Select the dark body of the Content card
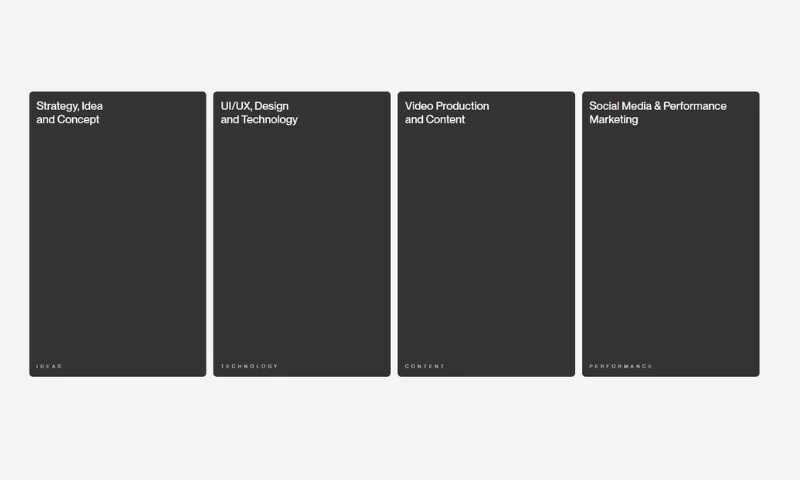The height and width of the screenshot is (480, 800). tap(486, 240)
